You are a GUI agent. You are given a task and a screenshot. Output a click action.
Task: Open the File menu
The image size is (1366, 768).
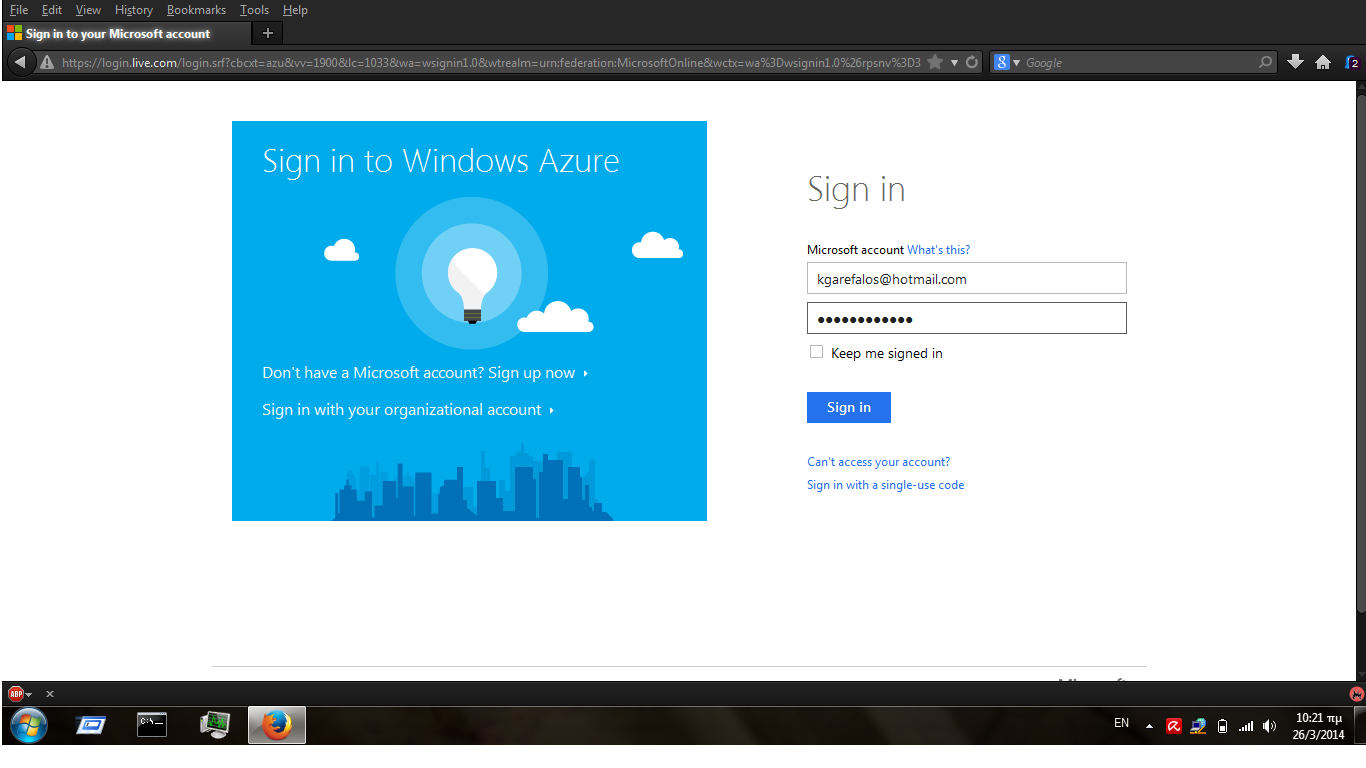(x=19, y=10)
